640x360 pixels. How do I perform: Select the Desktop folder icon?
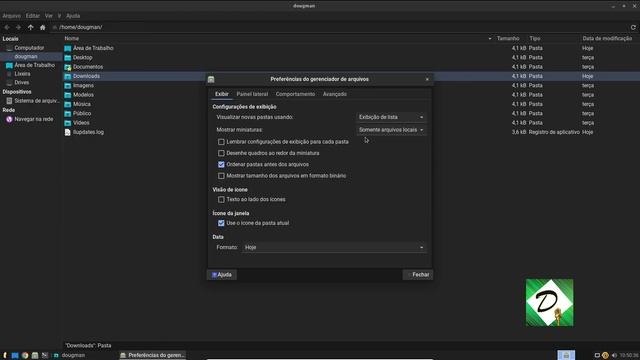coord(68,58)
